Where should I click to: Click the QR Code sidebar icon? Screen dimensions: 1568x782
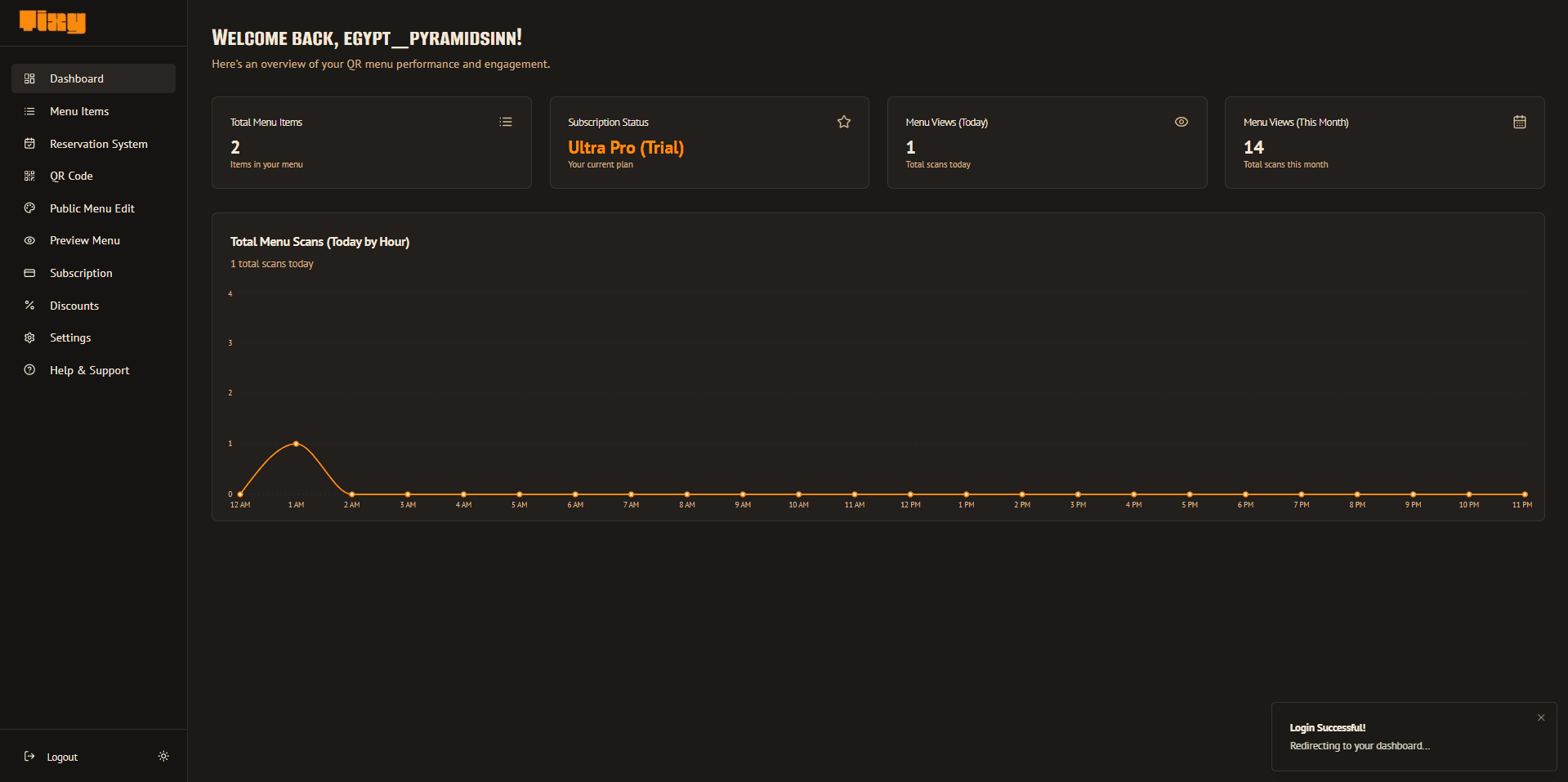pyautogui.click(x=29, y=176)
